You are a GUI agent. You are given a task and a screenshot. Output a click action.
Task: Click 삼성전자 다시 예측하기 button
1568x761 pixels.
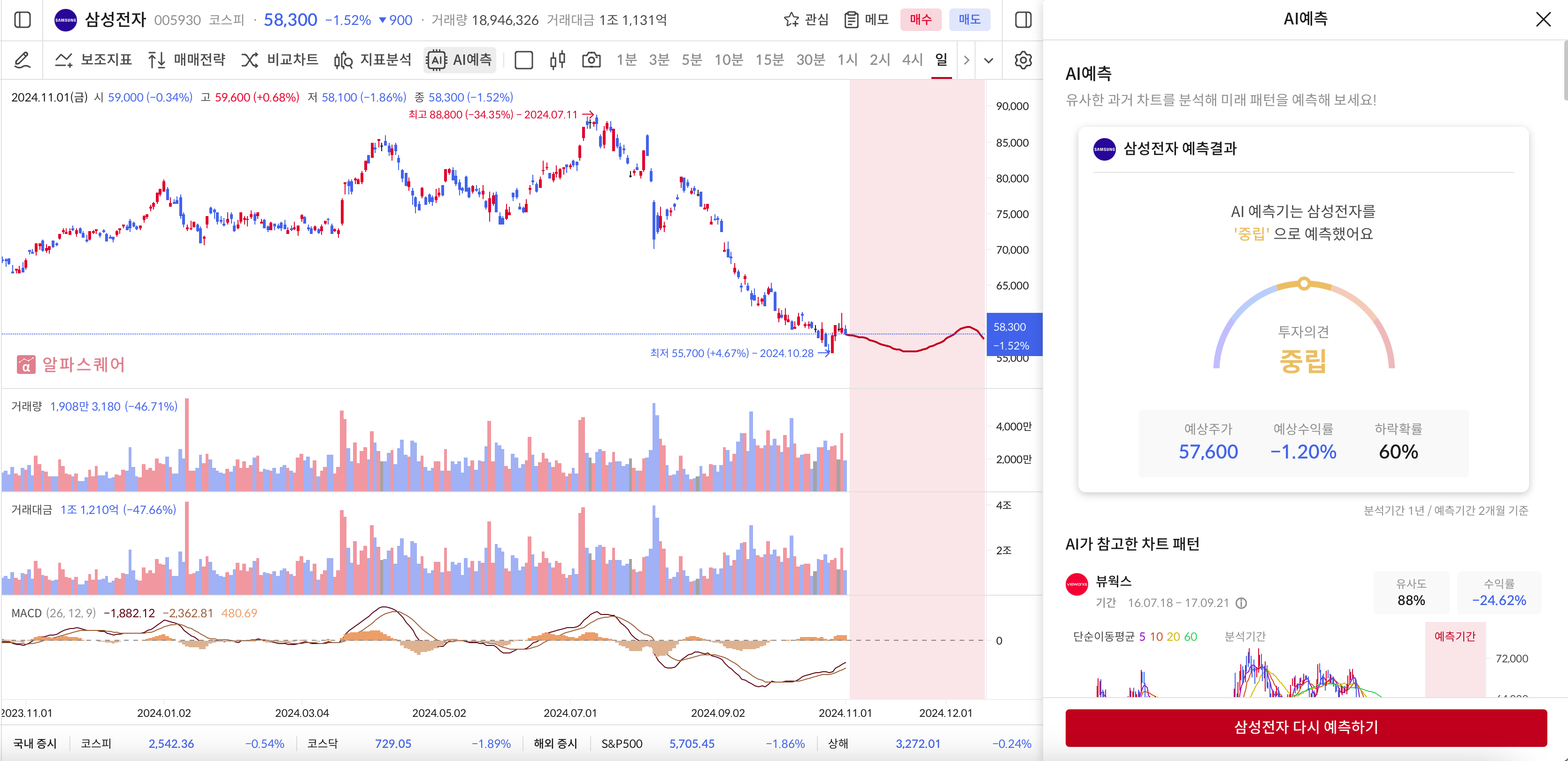pos(1306,728)
